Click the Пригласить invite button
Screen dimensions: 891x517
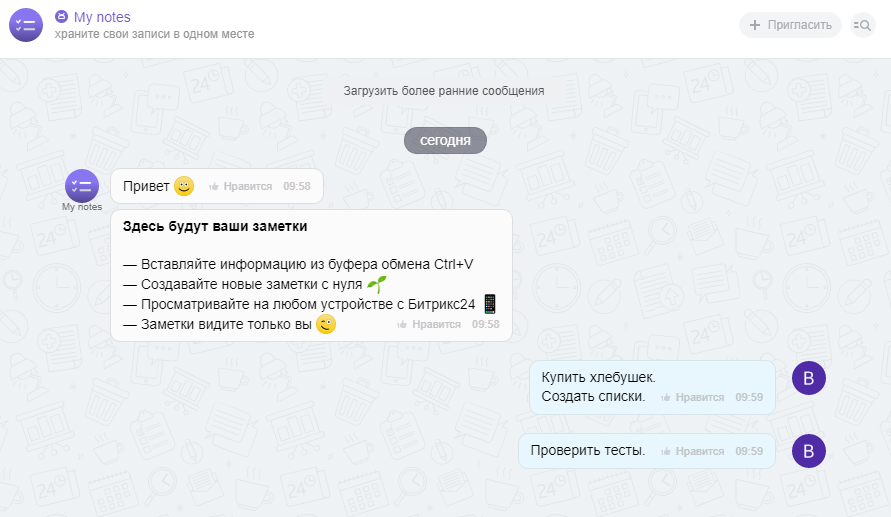790,25
